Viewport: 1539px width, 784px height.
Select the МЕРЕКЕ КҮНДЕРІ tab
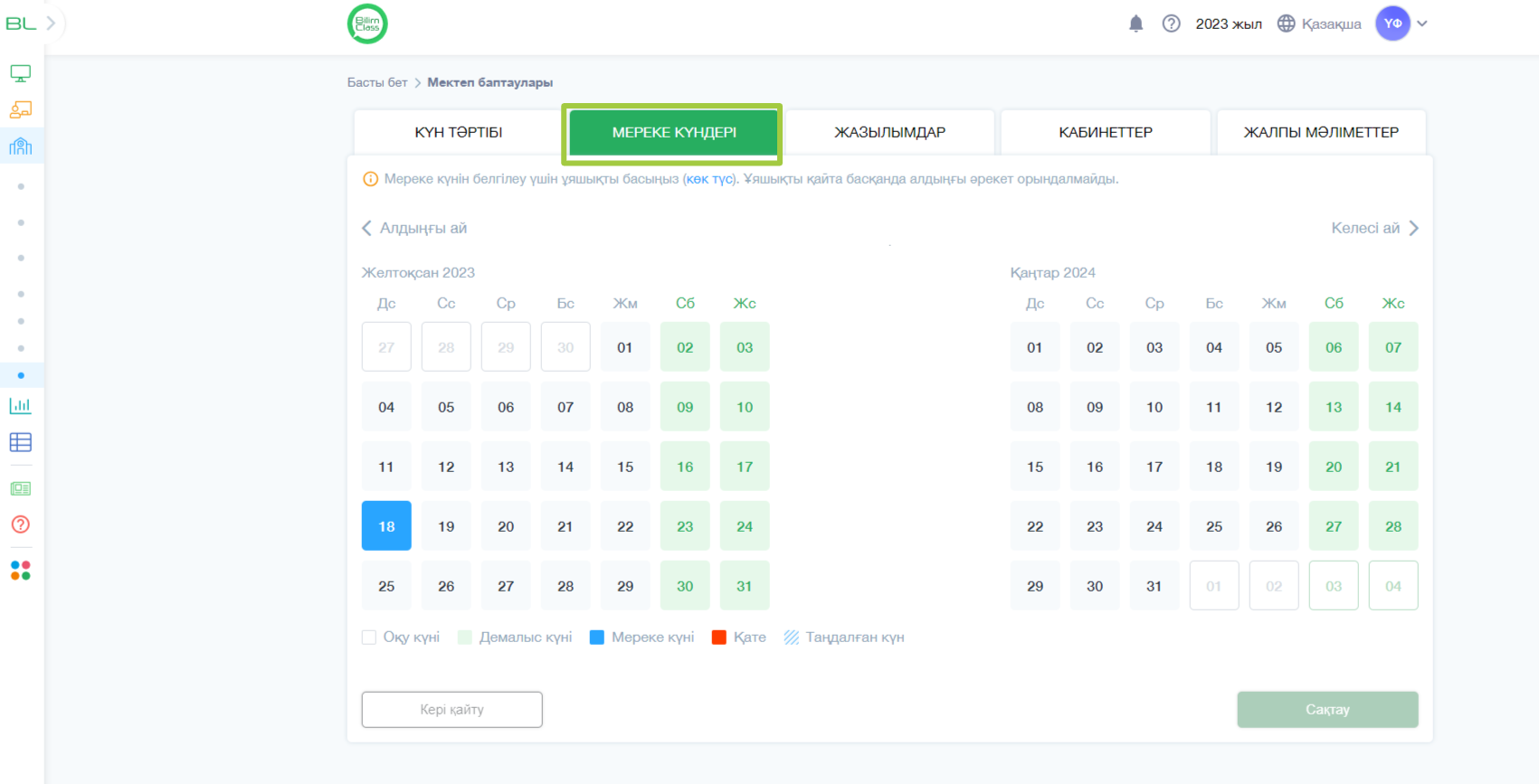[x=674, y=132]
